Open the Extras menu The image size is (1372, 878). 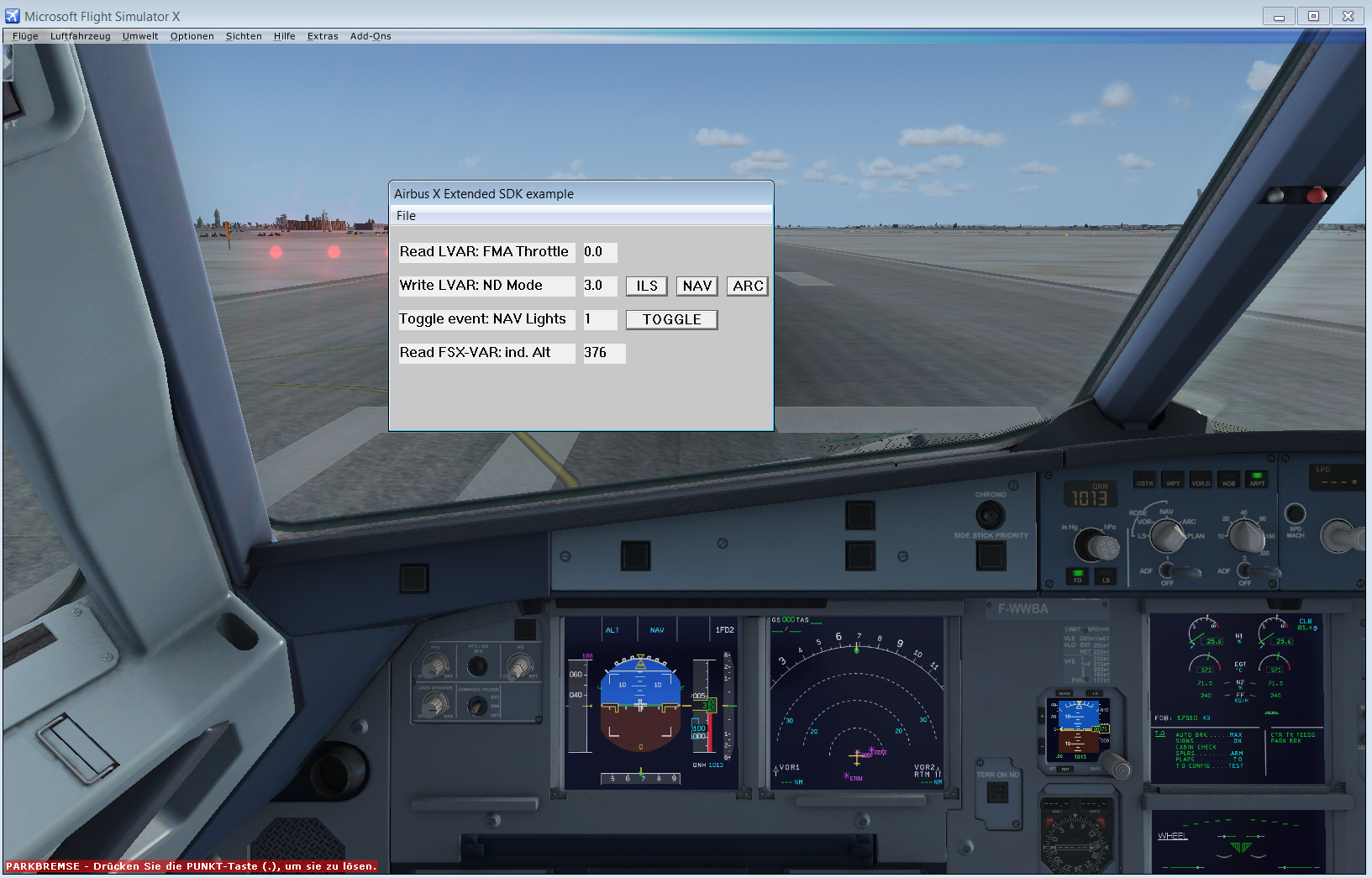coord(323,36)
